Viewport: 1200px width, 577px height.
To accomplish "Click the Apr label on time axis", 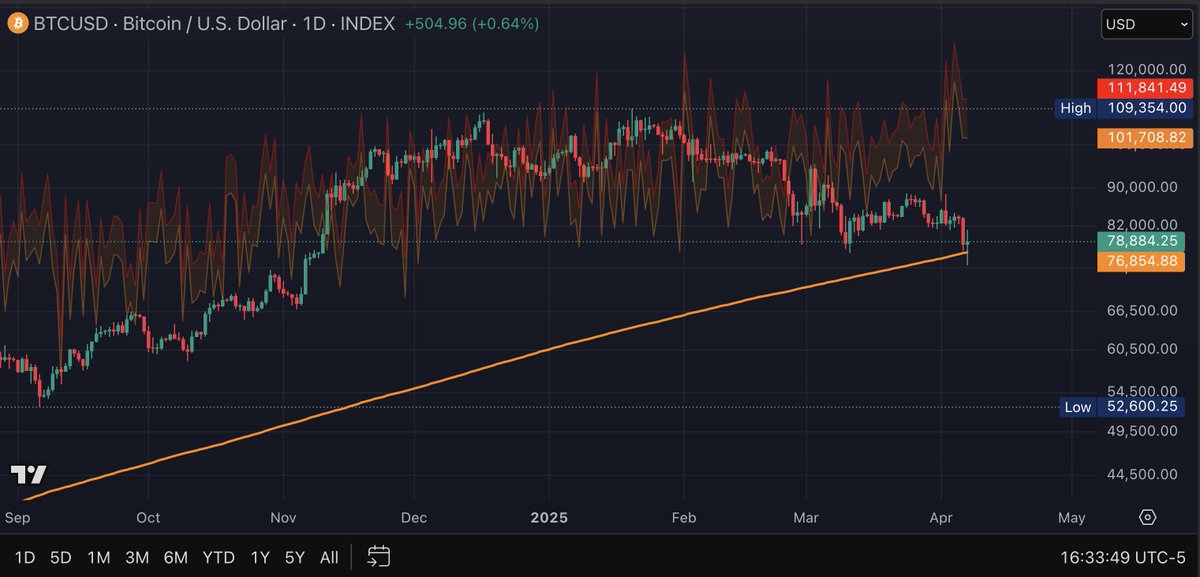I will (x=943, y=518).
